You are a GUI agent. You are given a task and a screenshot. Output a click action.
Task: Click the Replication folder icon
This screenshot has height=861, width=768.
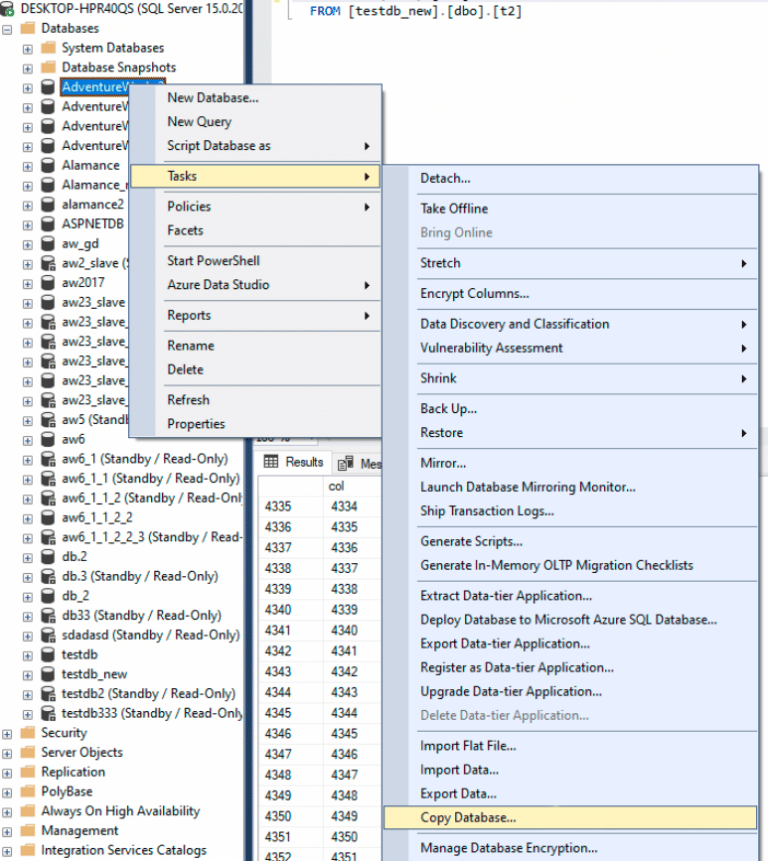(x=27, y=772)
